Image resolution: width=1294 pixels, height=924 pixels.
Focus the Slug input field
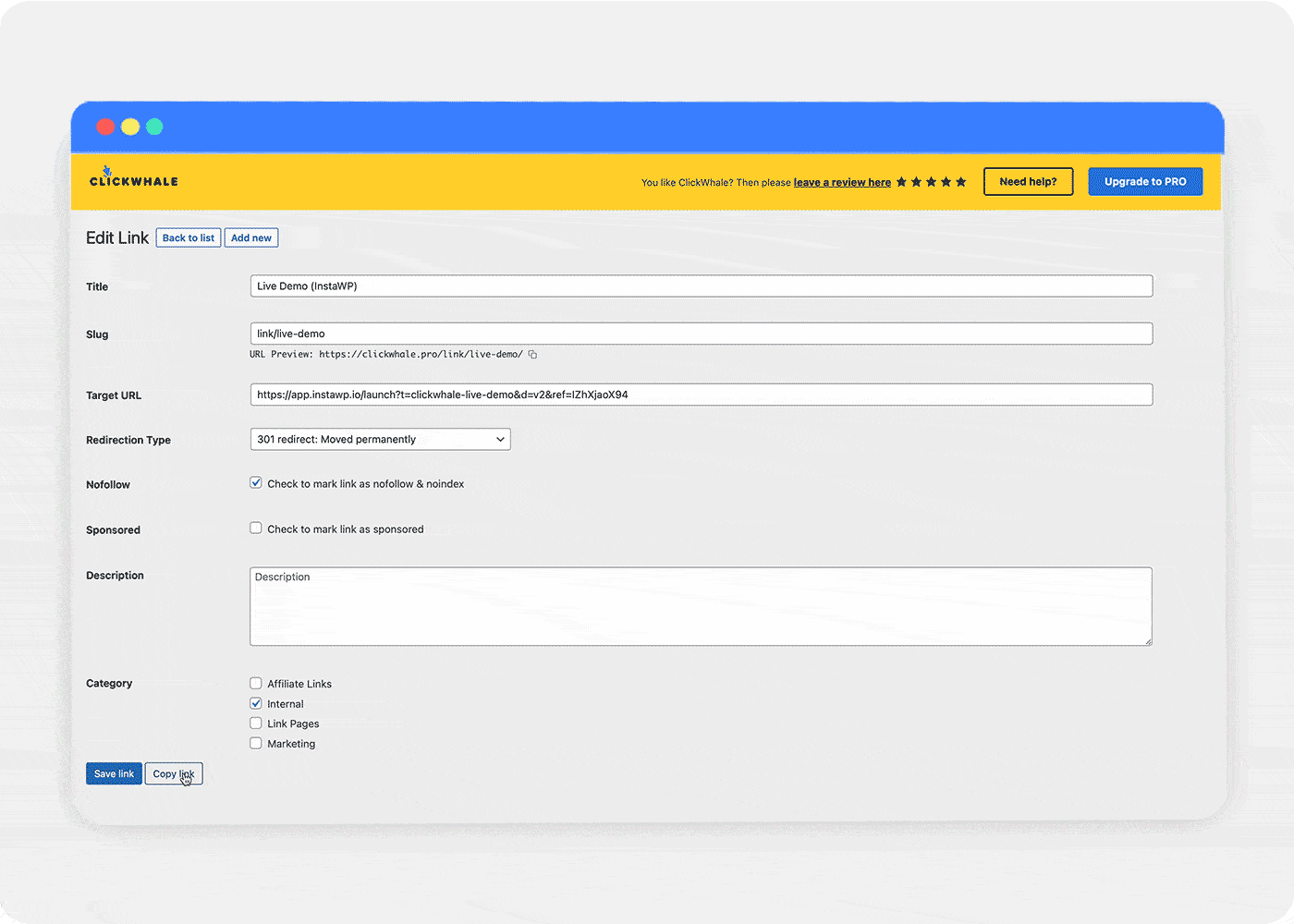point(702,334)
